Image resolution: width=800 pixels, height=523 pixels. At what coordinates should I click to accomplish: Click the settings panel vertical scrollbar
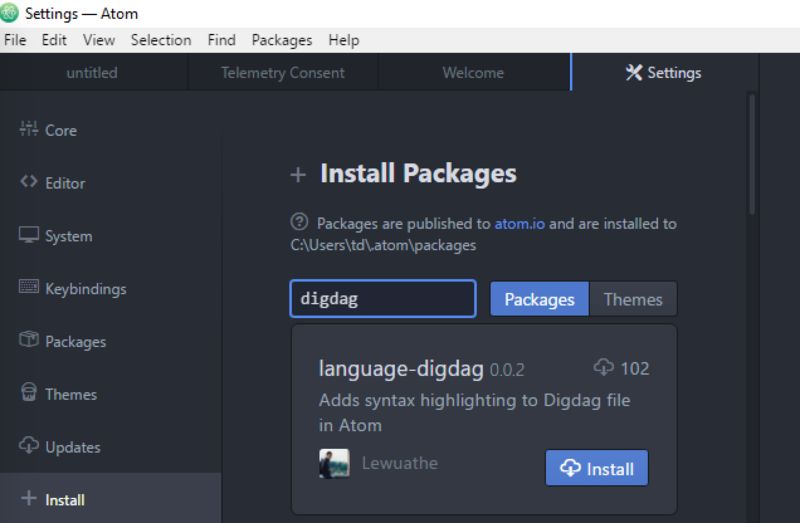click(x=752, y=153)
